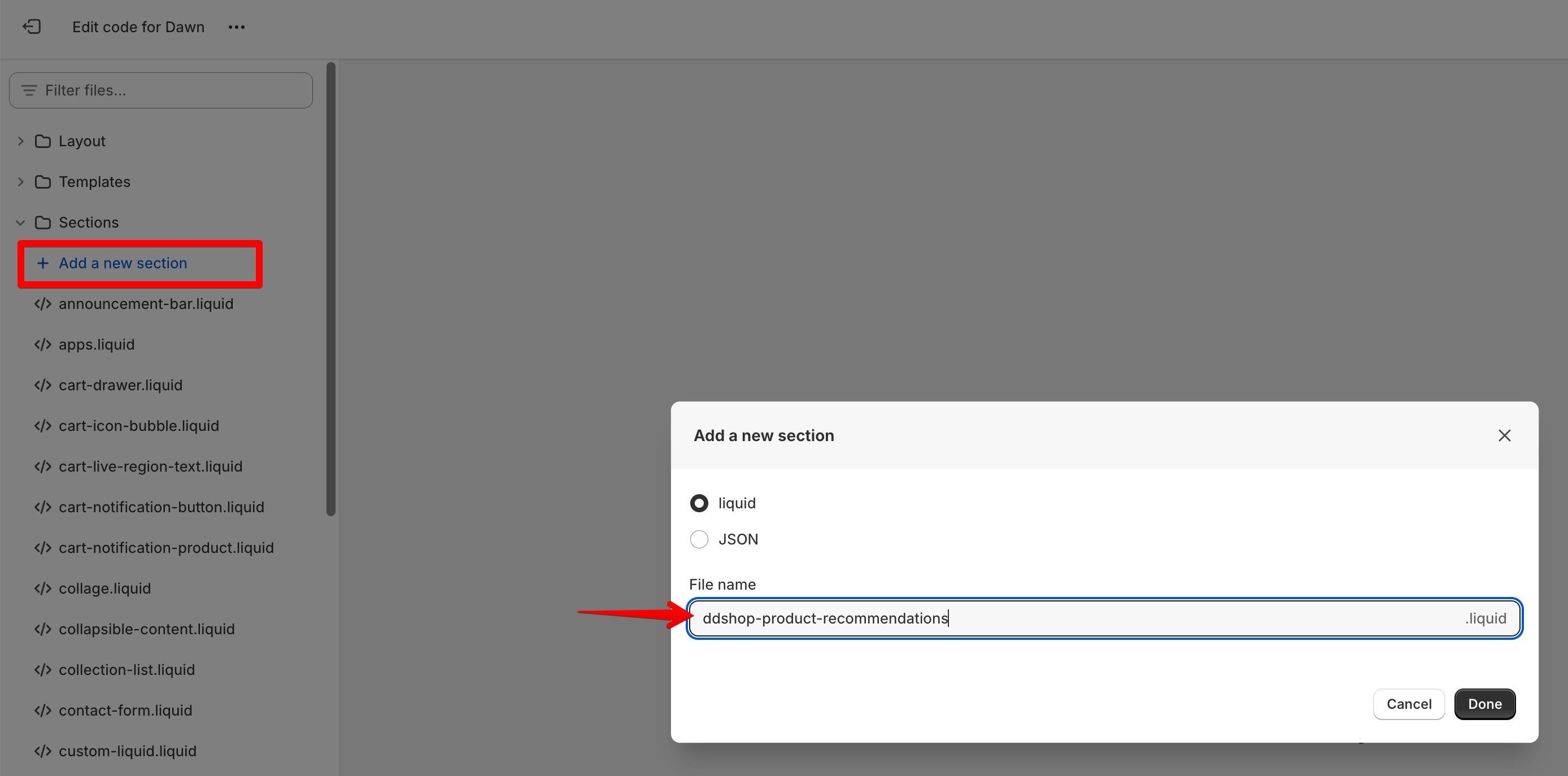This screenshot has height=776, width=1568.
Task: Click the Layout folder label
Action: (x=82, y=141)
